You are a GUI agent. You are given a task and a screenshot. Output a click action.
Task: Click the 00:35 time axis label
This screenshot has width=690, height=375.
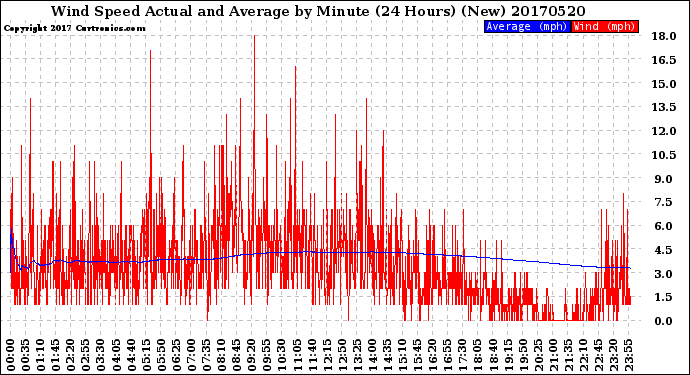pos(26,355)
